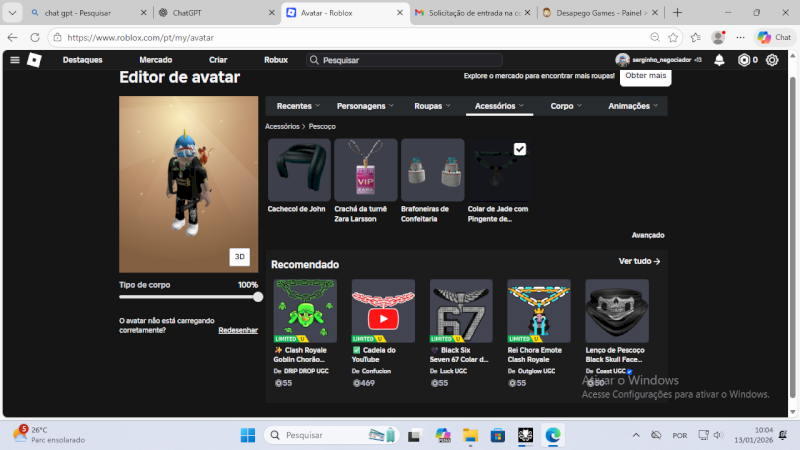Viewport: 800px width, 450px height.
Task: Click the Roblox logo icon
Action: tap(34, 60)
